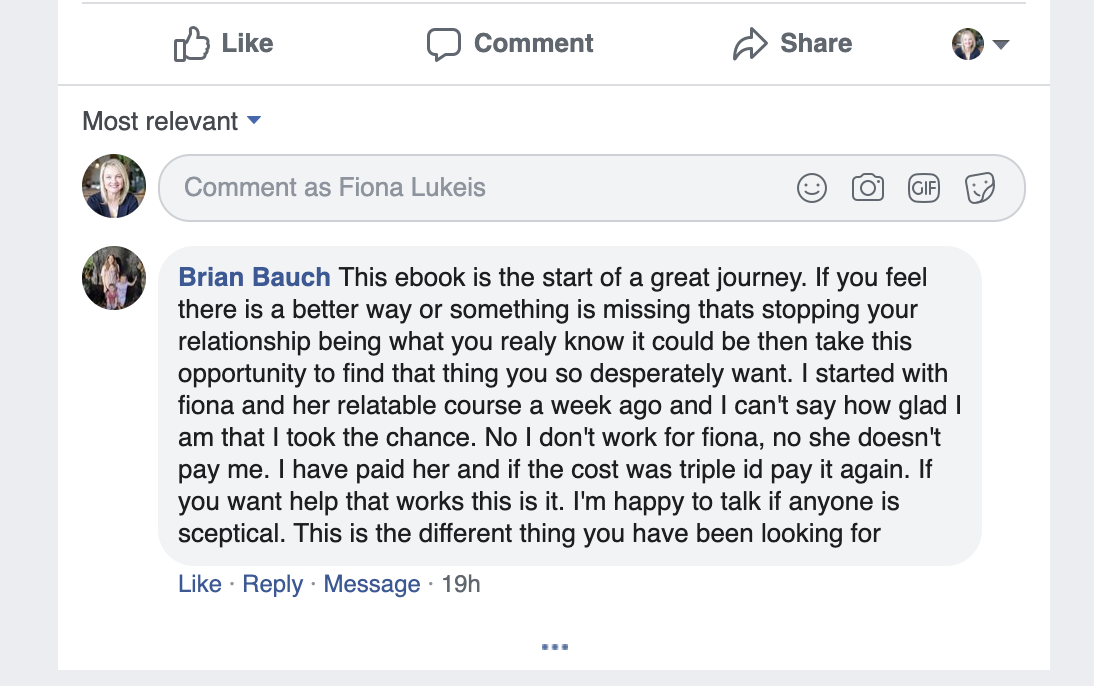Click the thumbs-up Like button on the post
Viewport: 1094px width, 686px height.
(x=223, y=44)
